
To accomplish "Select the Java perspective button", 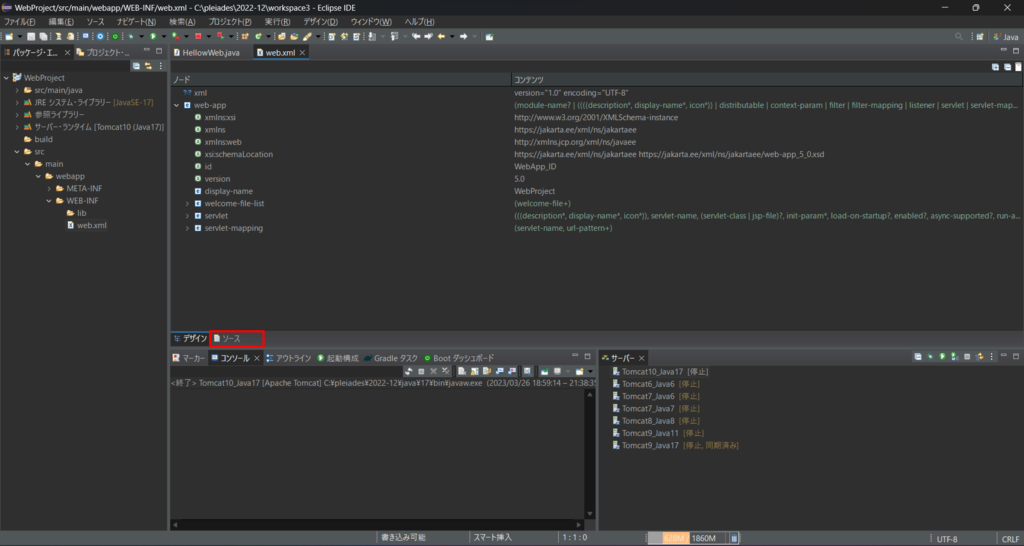I will pyautogui.click(x=1005, y=37).
